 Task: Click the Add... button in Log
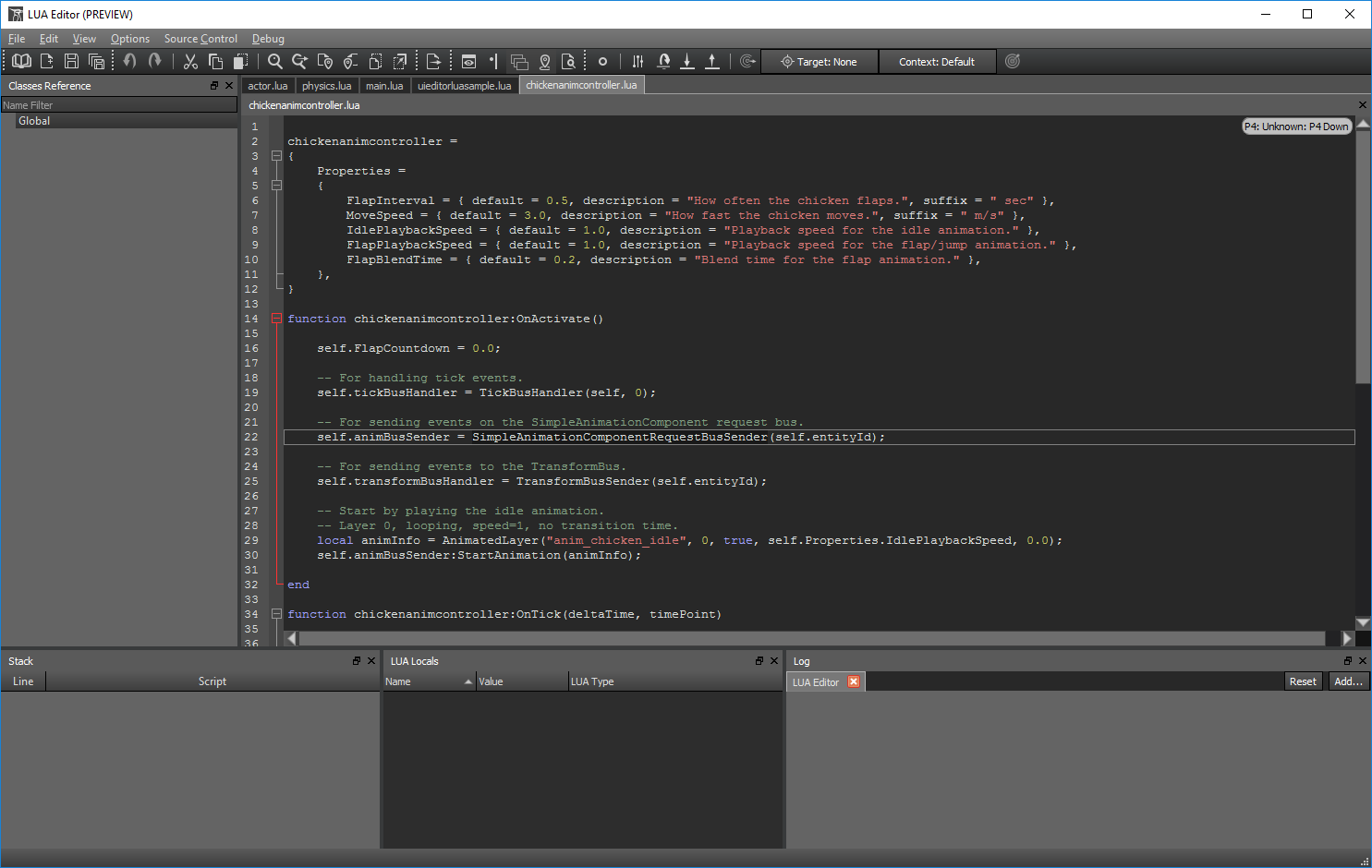(1348, 681)
